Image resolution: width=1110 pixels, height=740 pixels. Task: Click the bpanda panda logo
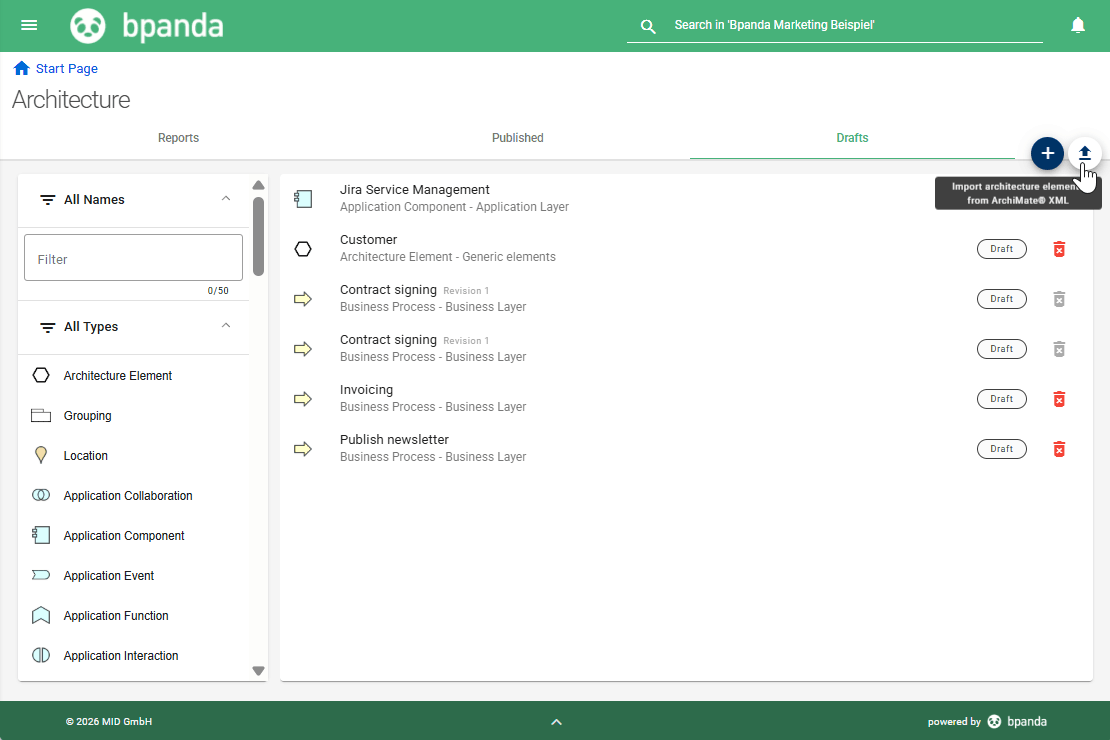(x=88, y=26)
